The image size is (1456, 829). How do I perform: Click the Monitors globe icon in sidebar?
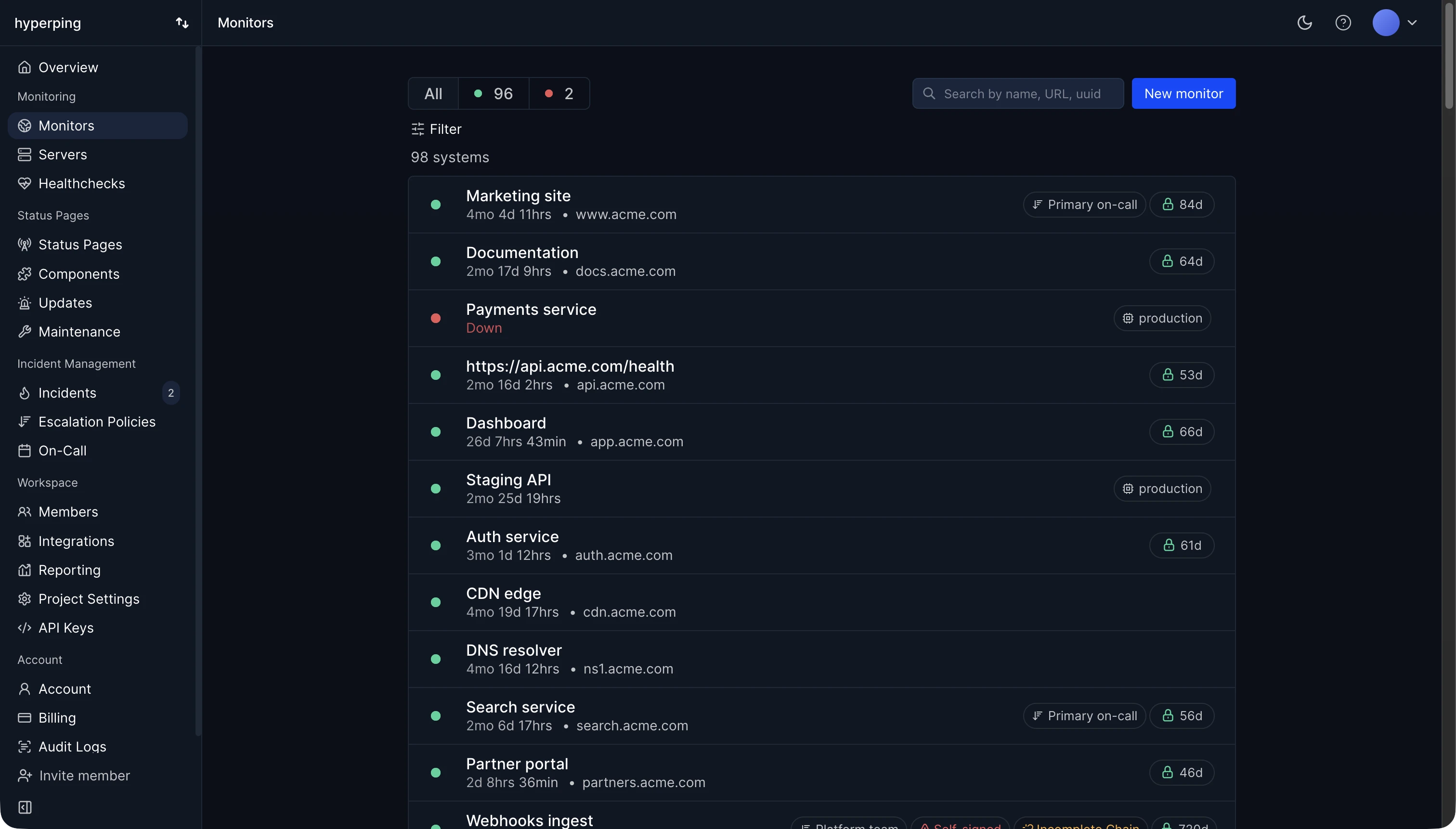[x=24, y=125]
